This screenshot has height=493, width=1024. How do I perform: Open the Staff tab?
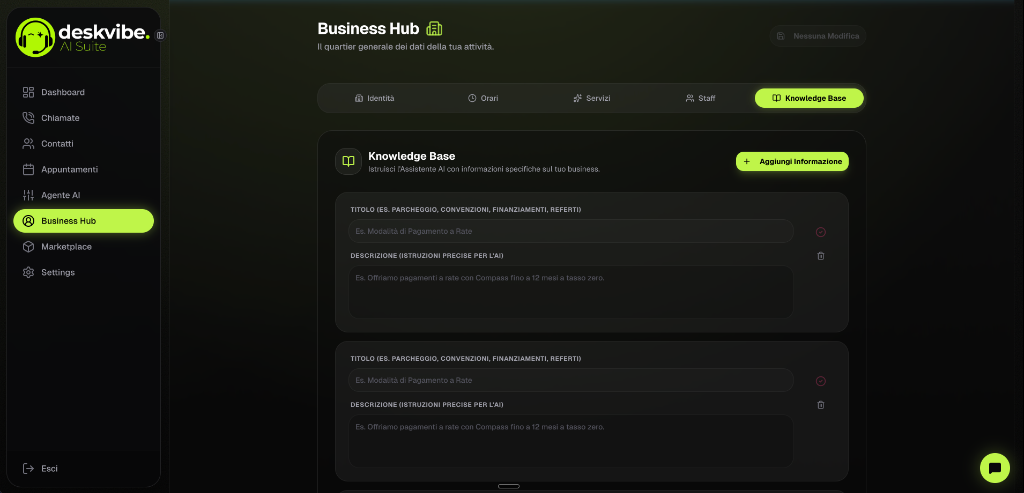pyautogui.click(x=700, y=99)
